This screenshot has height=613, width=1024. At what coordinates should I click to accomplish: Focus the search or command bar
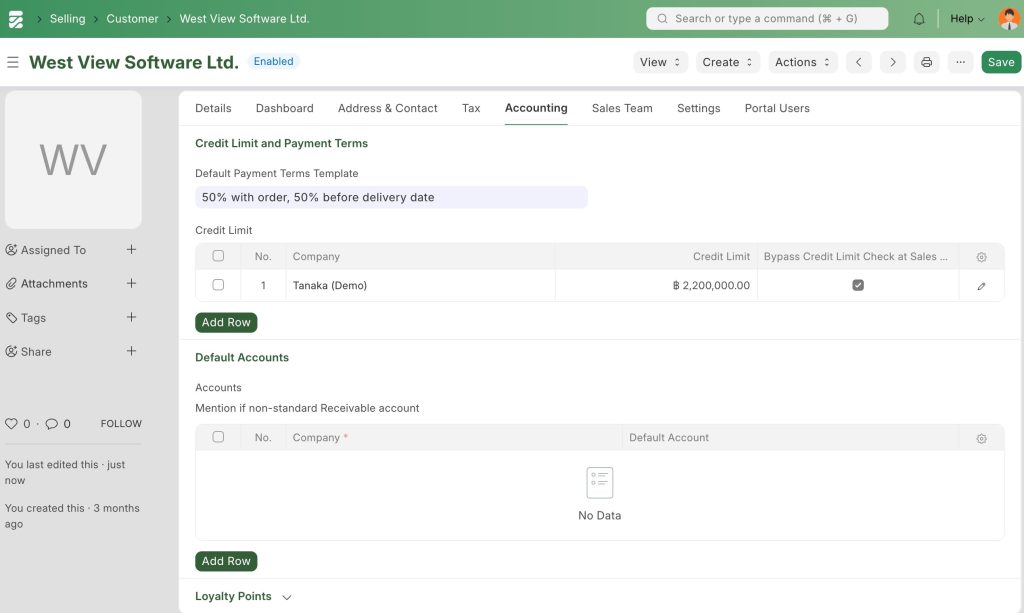(767, 19)
